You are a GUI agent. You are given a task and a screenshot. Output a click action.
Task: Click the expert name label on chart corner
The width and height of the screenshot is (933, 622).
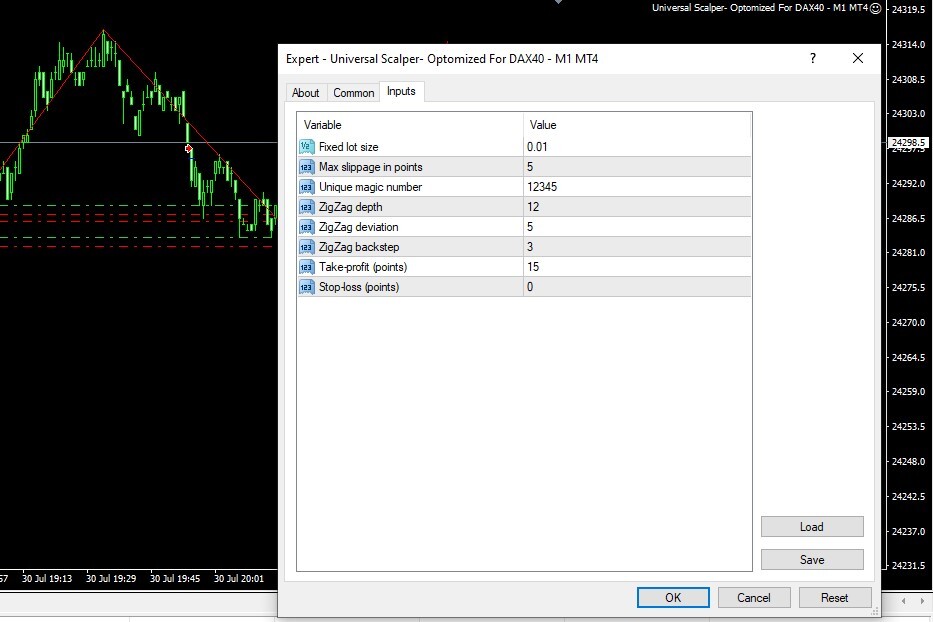pos(760,8)
